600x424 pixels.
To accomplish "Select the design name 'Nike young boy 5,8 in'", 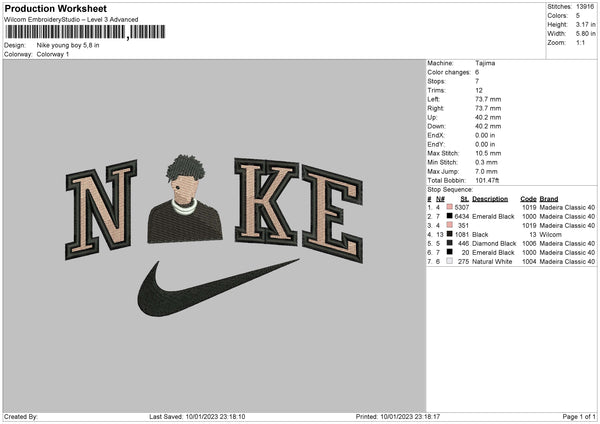I will pos(68,45).
